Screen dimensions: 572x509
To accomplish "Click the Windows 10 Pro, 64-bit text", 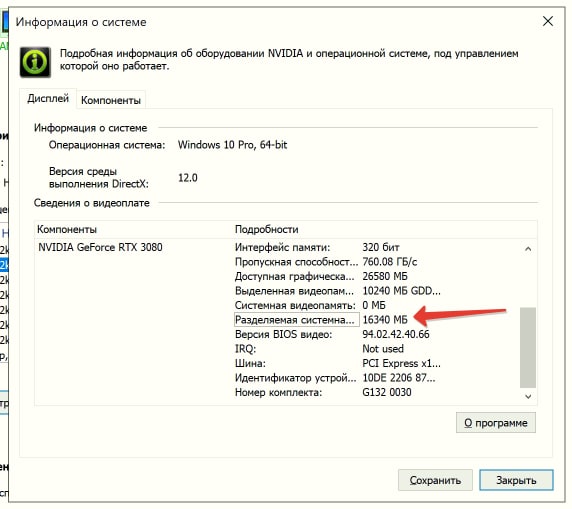I will pos(233,145).
